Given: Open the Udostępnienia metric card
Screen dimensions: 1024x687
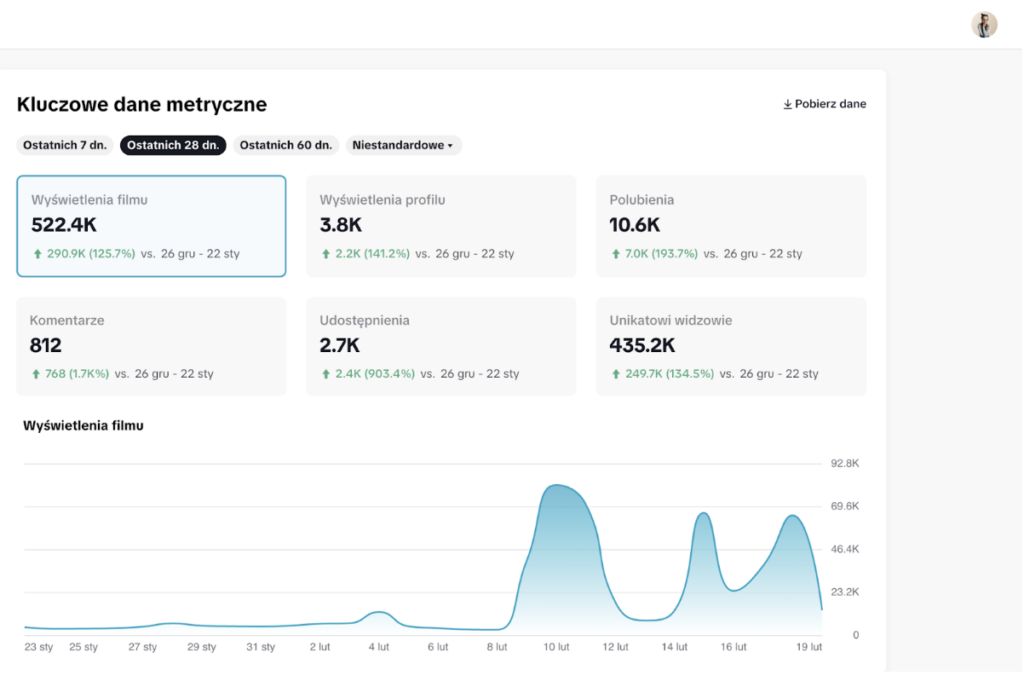Looking at the screenshot, I should 441,346.
